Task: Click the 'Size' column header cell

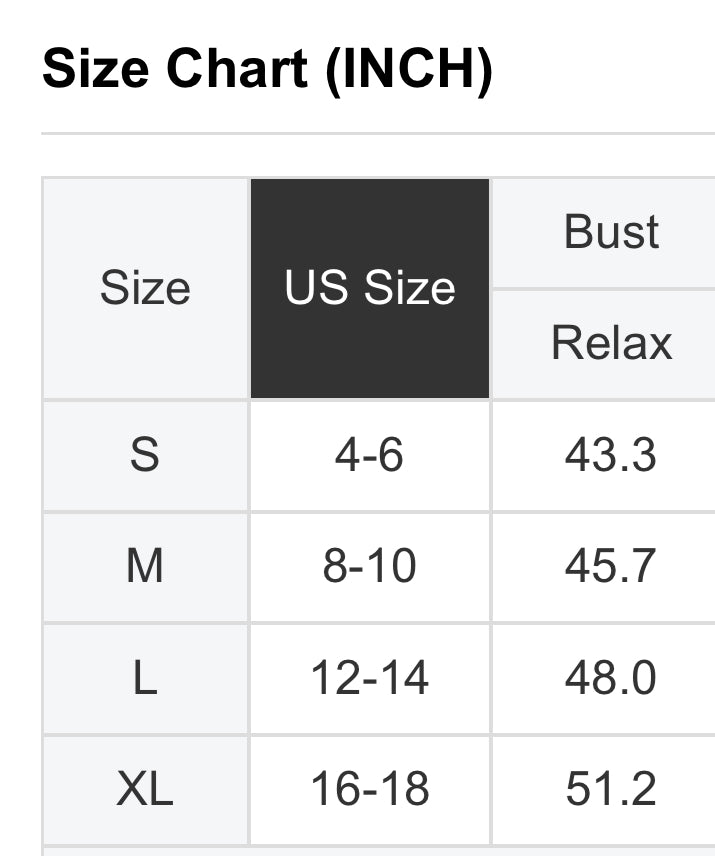Action: coord(145,289)
